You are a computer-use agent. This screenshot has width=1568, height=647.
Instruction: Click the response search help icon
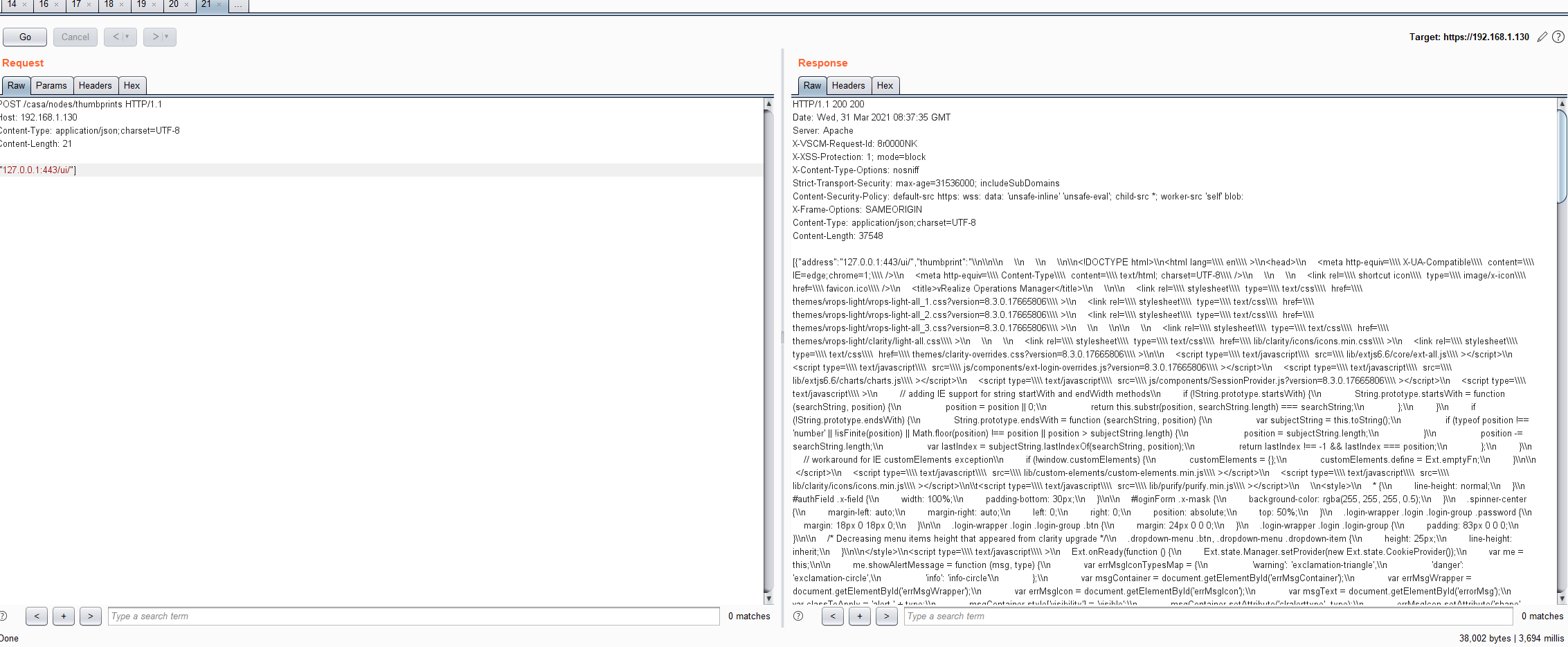[798, 616]
